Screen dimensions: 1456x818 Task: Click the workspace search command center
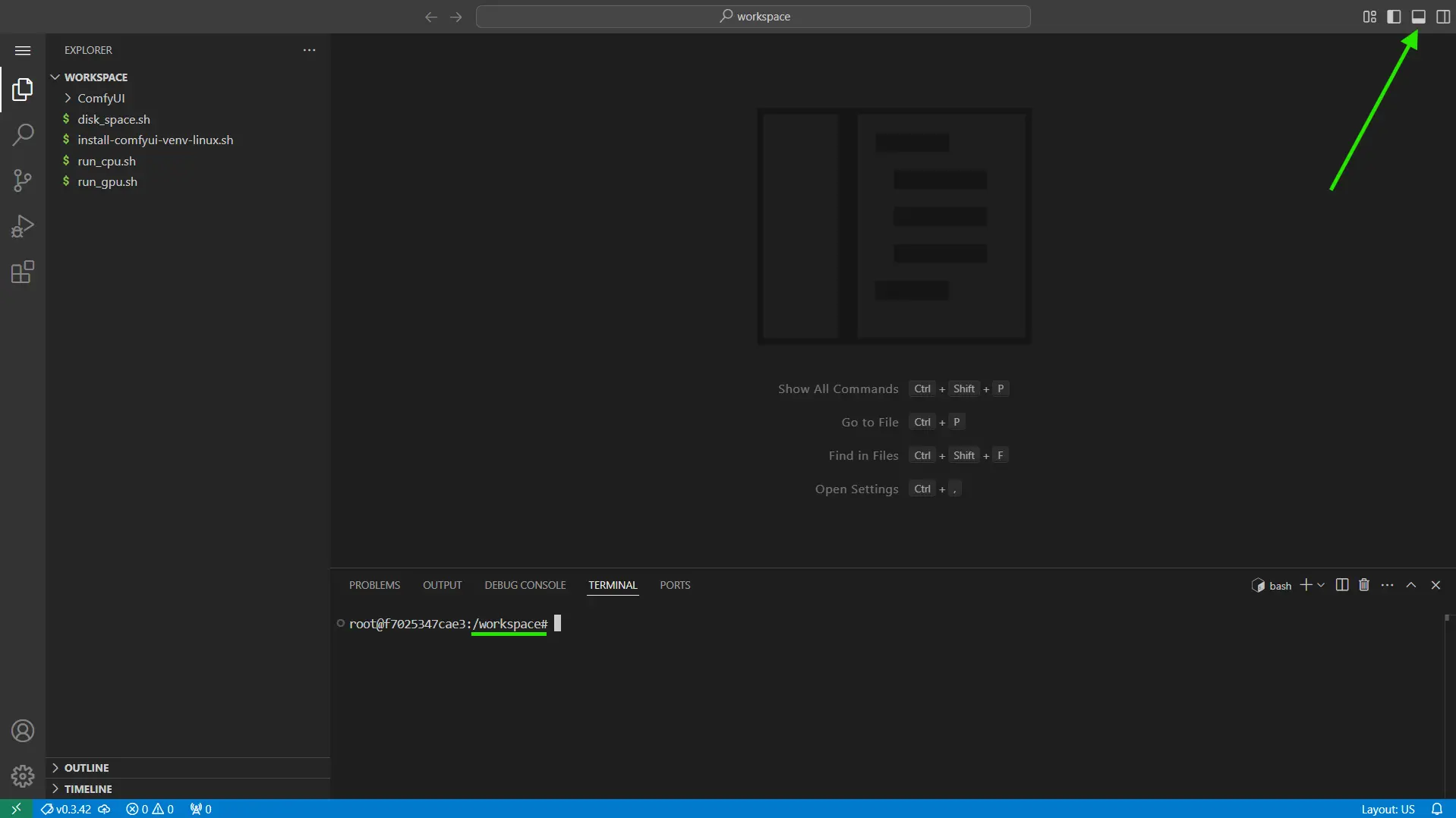pyautogui.click(x=753, y=17)
